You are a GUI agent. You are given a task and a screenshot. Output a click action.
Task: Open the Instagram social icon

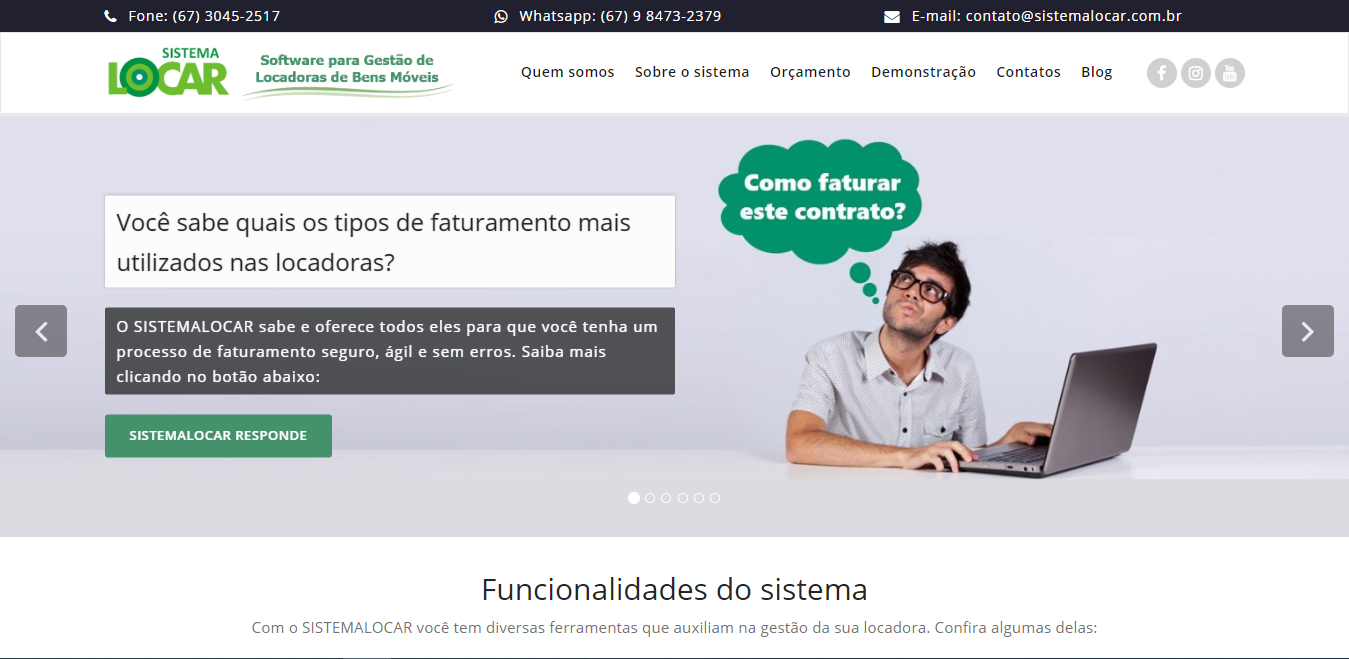tap(1196, 73)
